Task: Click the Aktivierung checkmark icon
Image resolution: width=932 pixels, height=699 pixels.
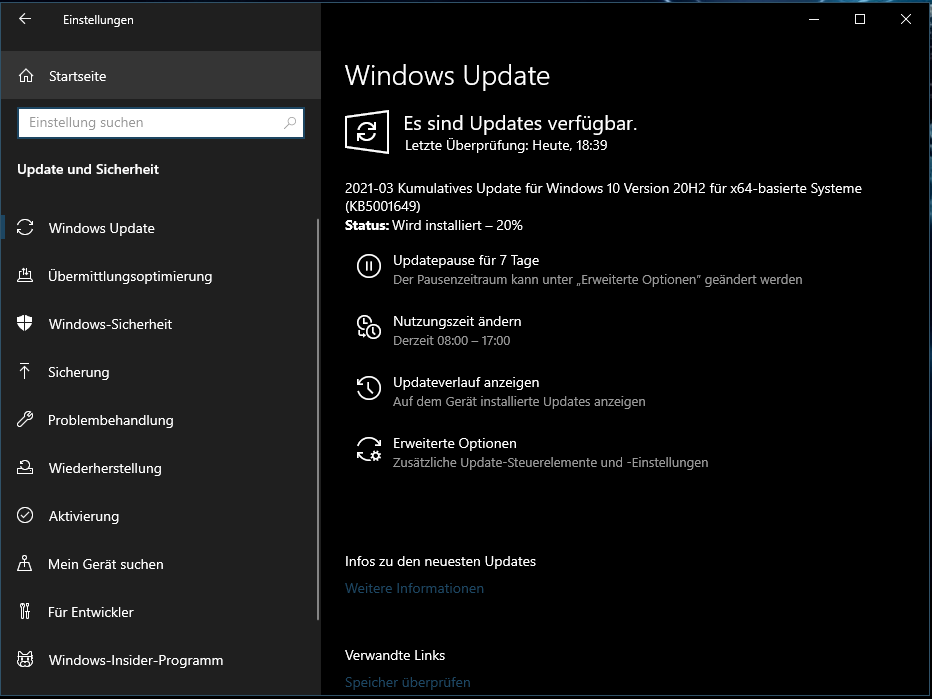Action: click(x=25, y=515)
